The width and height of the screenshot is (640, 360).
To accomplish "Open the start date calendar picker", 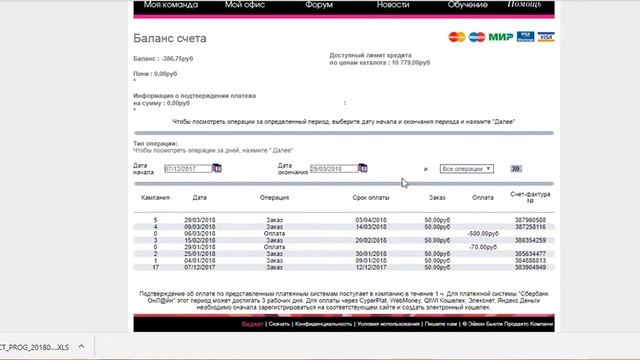I will (217, 168).
